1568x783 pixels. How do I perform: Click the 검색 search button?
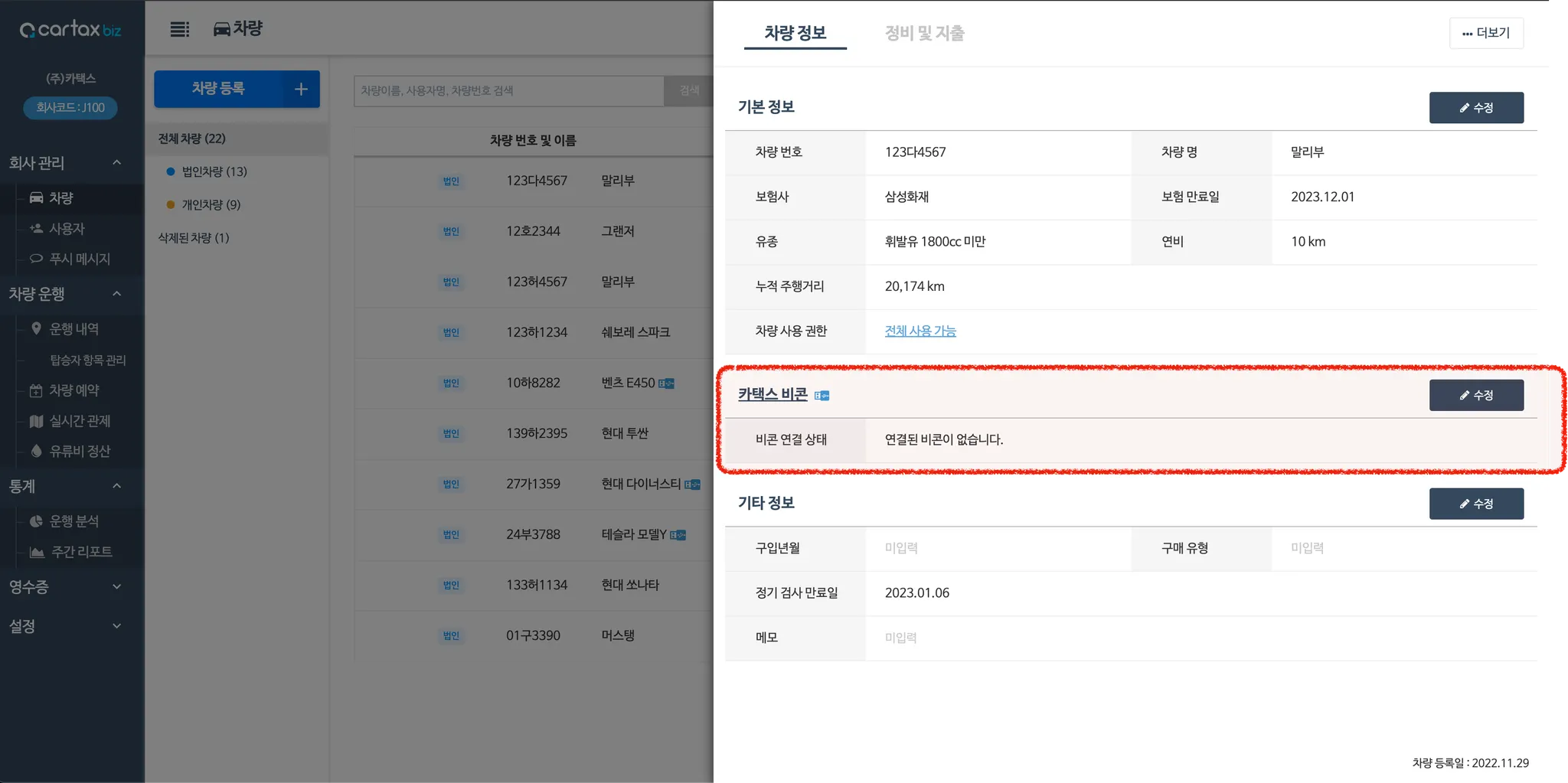689,90
